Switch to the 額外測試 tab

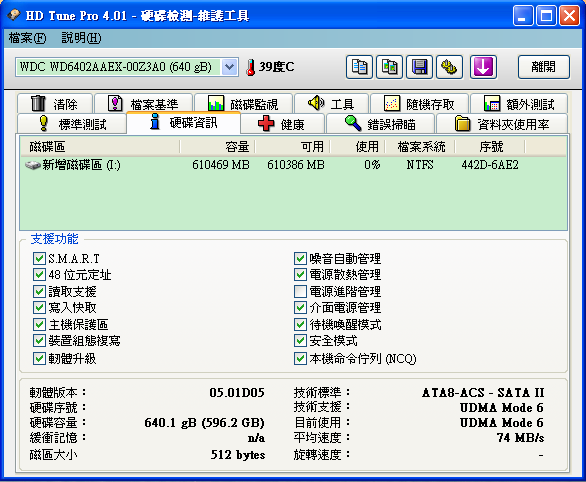519,103
